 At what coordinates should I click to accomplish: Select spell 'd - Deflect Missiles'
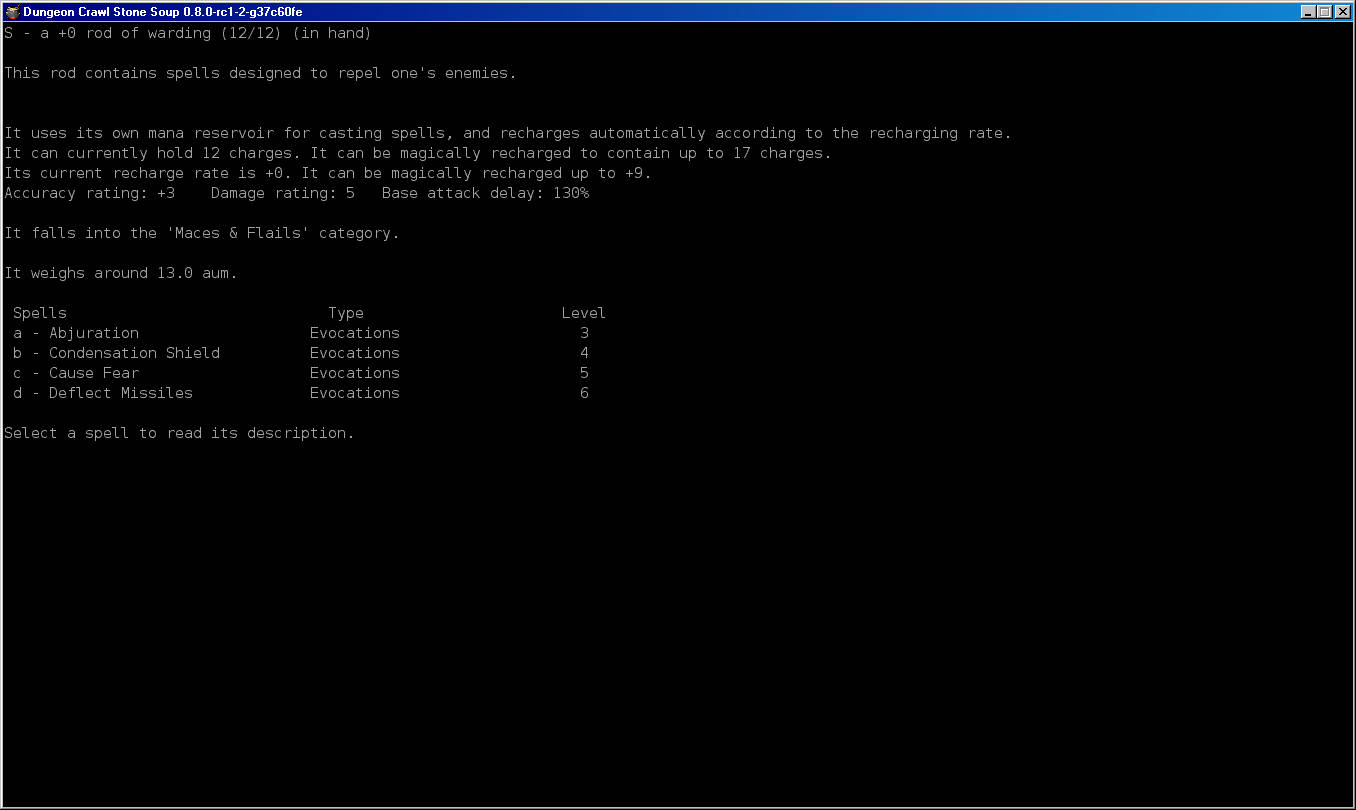(103, 393)
